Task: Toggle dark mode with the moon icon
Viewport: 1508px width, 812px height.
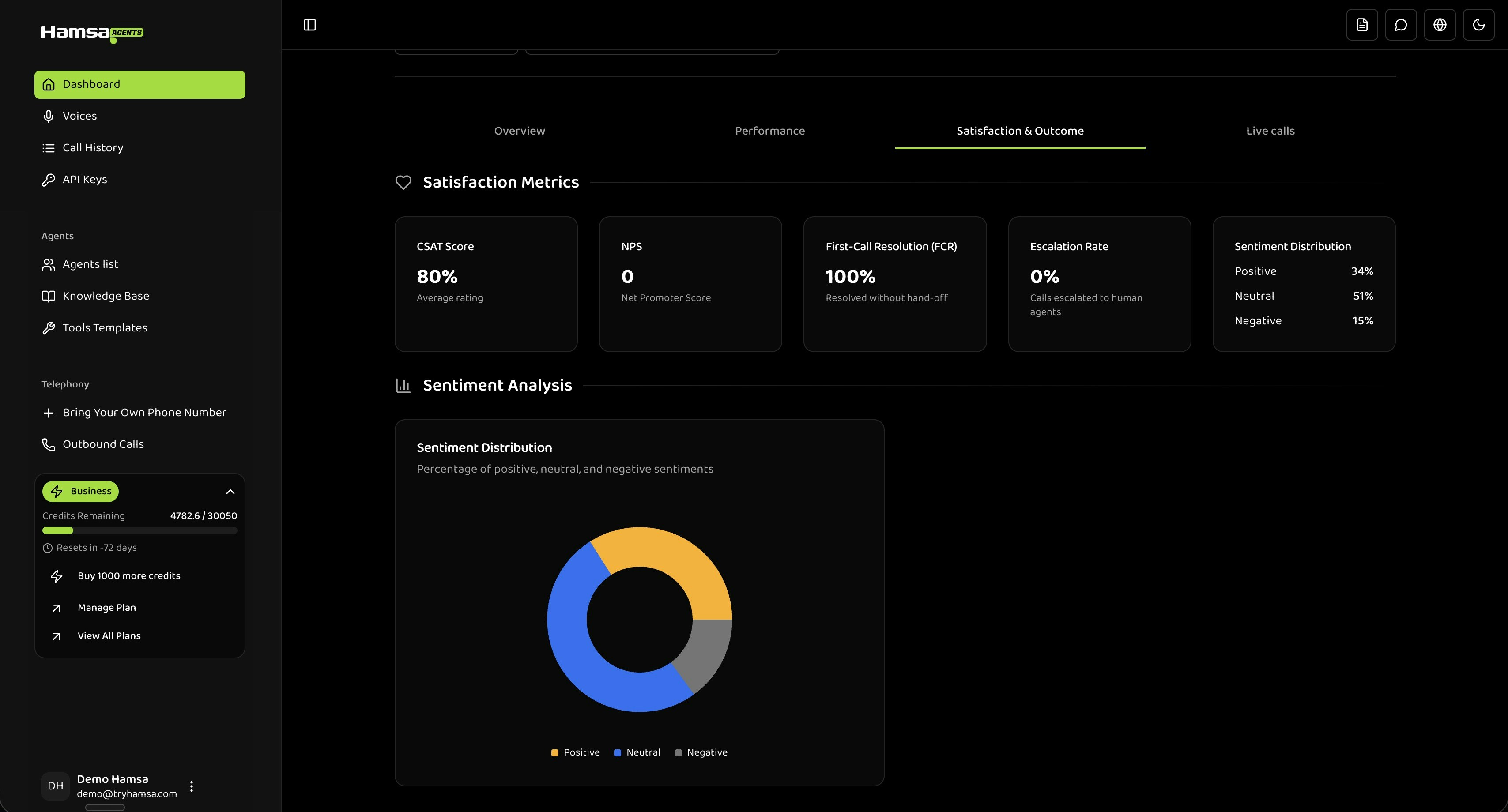Action: [1479, 25]
